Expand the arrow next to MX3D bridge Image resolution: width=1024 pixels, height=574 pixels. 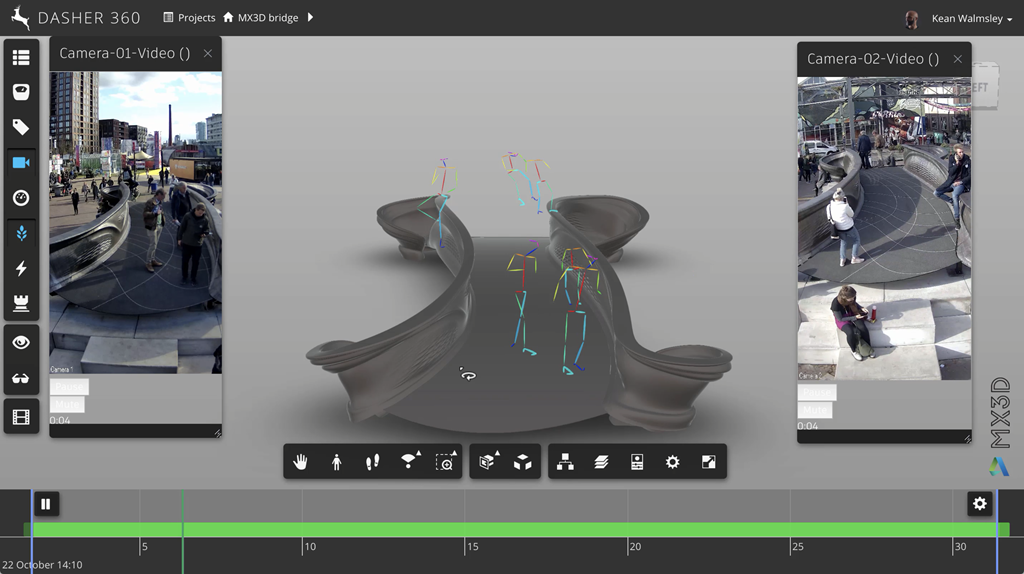[310, 18]
